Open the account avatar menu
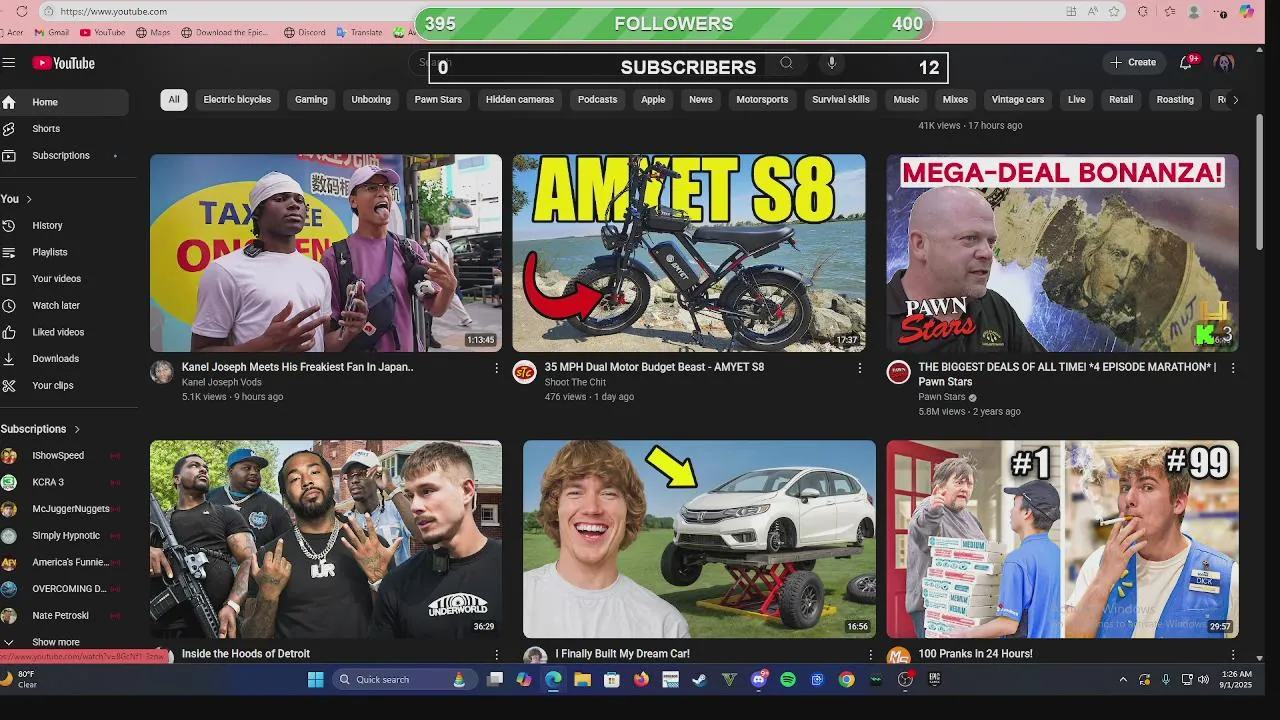 click(x=1224, y=62)
